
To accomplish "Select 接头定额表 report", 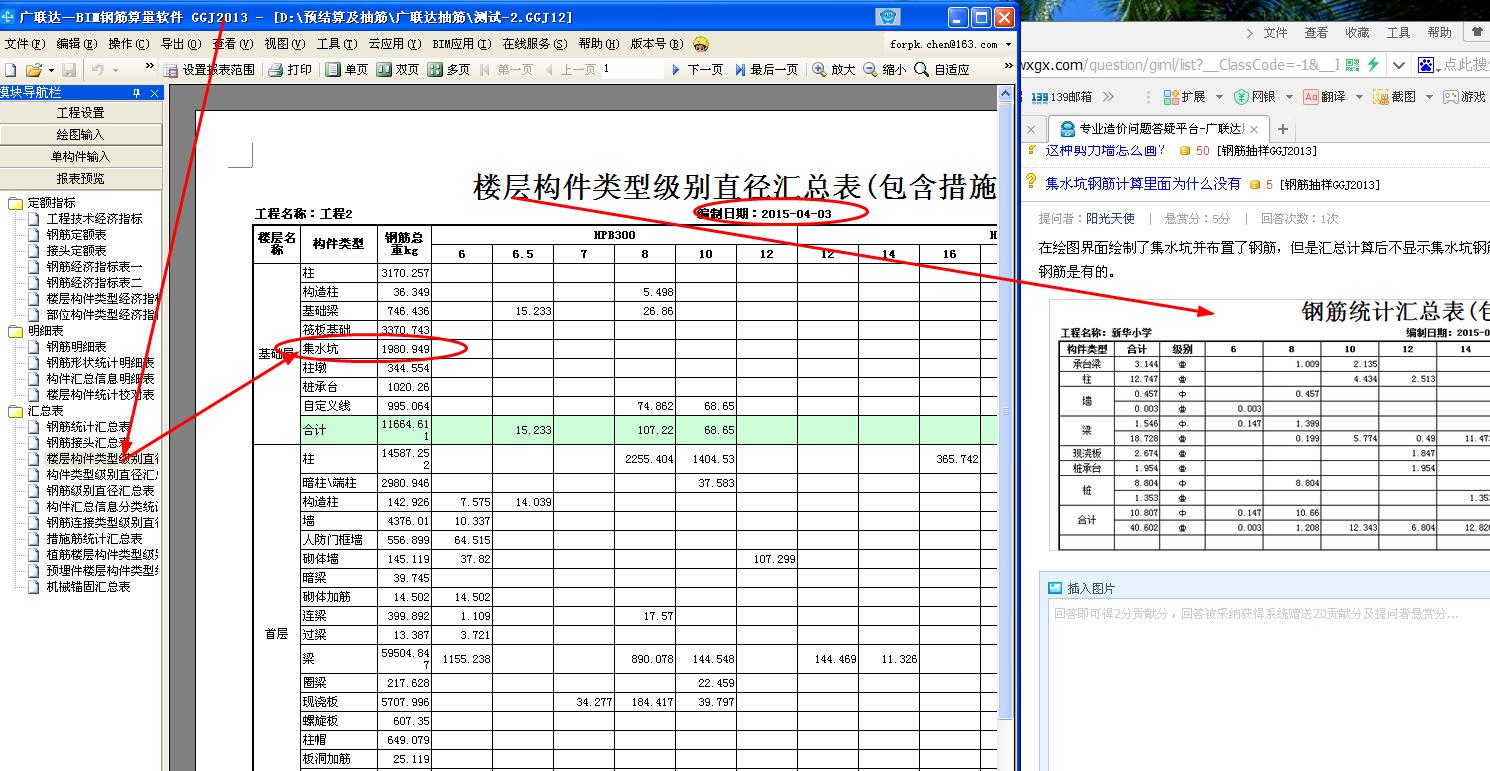I will click(x=76, y=251).
